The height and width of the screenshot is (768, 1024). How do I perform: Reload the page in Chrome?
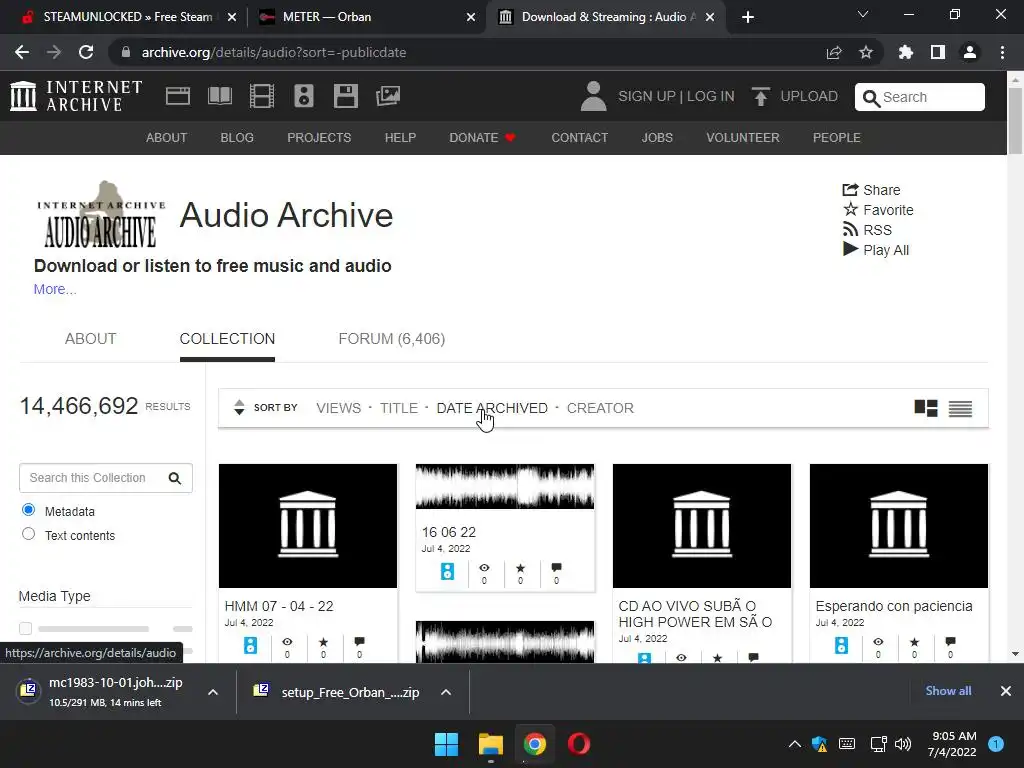86,52
